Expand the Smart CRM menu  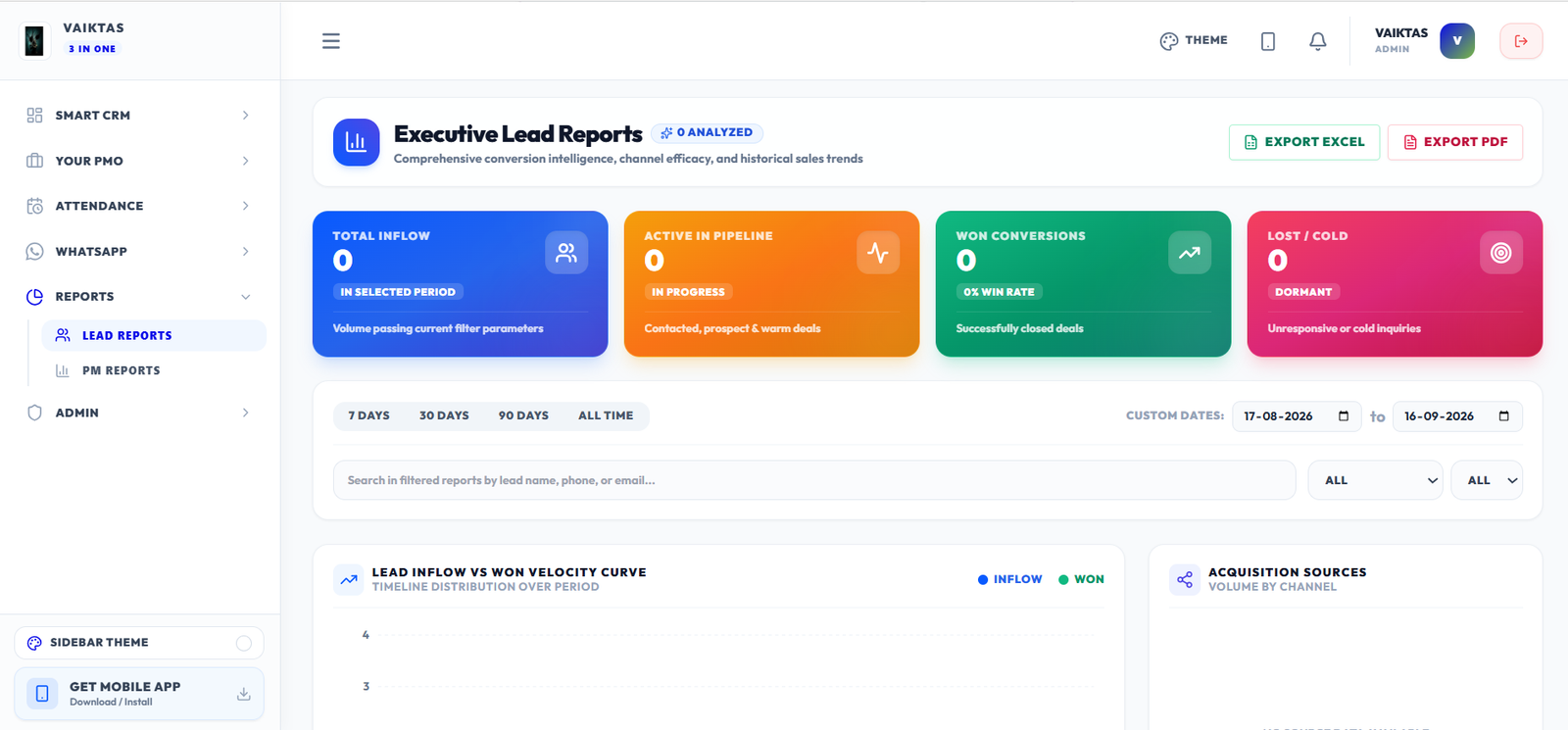tap(140, 116)
